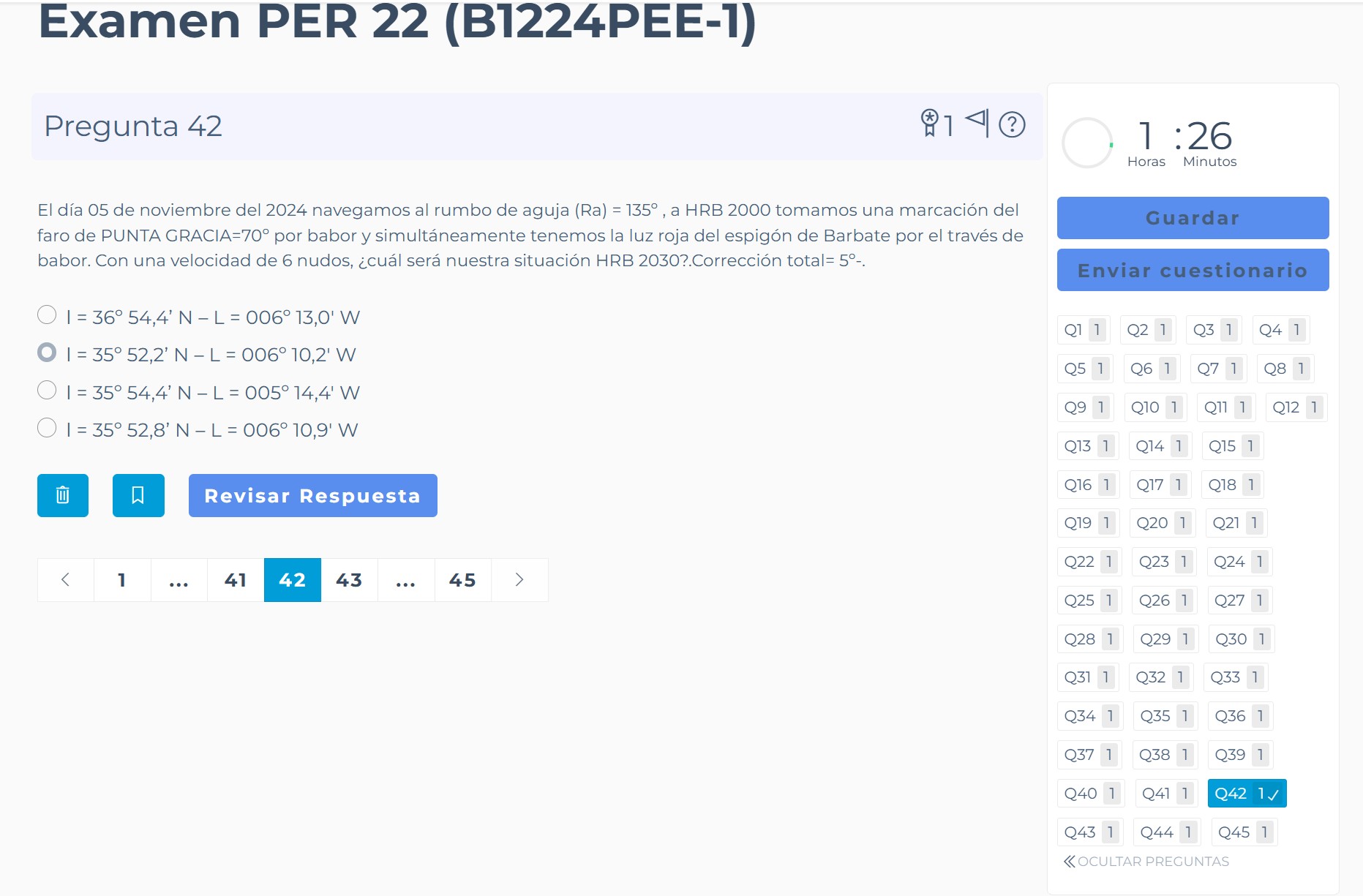Submit with Enviar cuestionario button
Image resolution: width=1363 pixels, height=896 pixels.
(x=1193, y=271)
